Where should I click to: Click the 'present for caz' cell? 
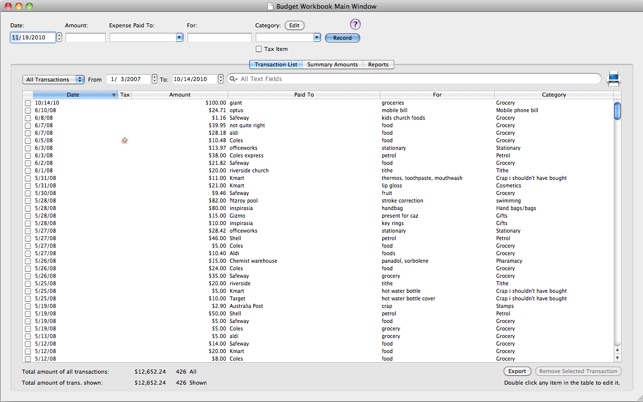click(x=400, y=216)
